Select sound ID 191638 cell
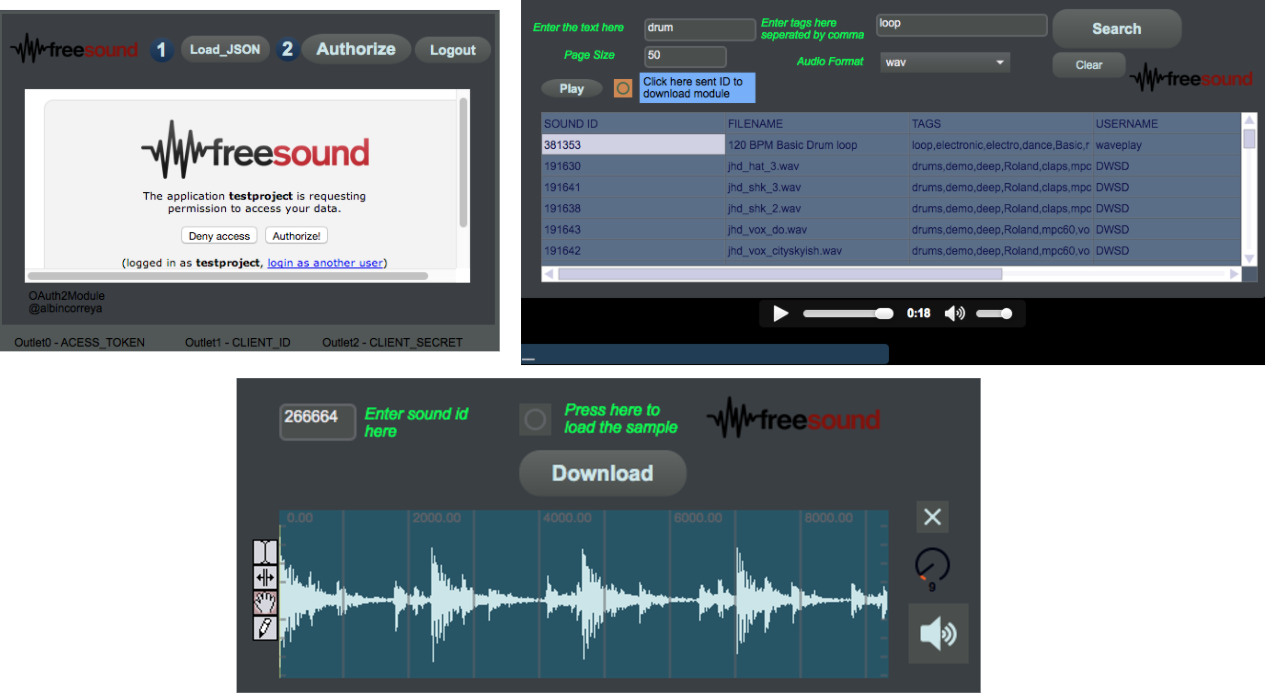This screenshot has height=693, width=1280. pos(633,209)
